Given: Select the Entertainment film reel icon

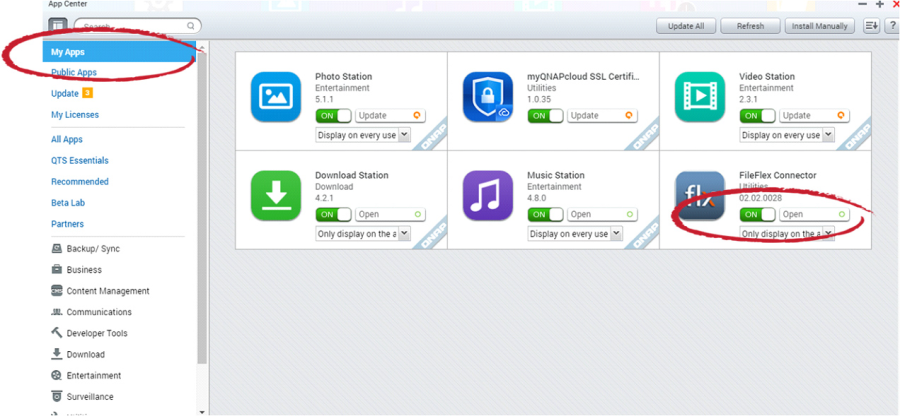Looking at the screenshot, I should pos(57,375).
